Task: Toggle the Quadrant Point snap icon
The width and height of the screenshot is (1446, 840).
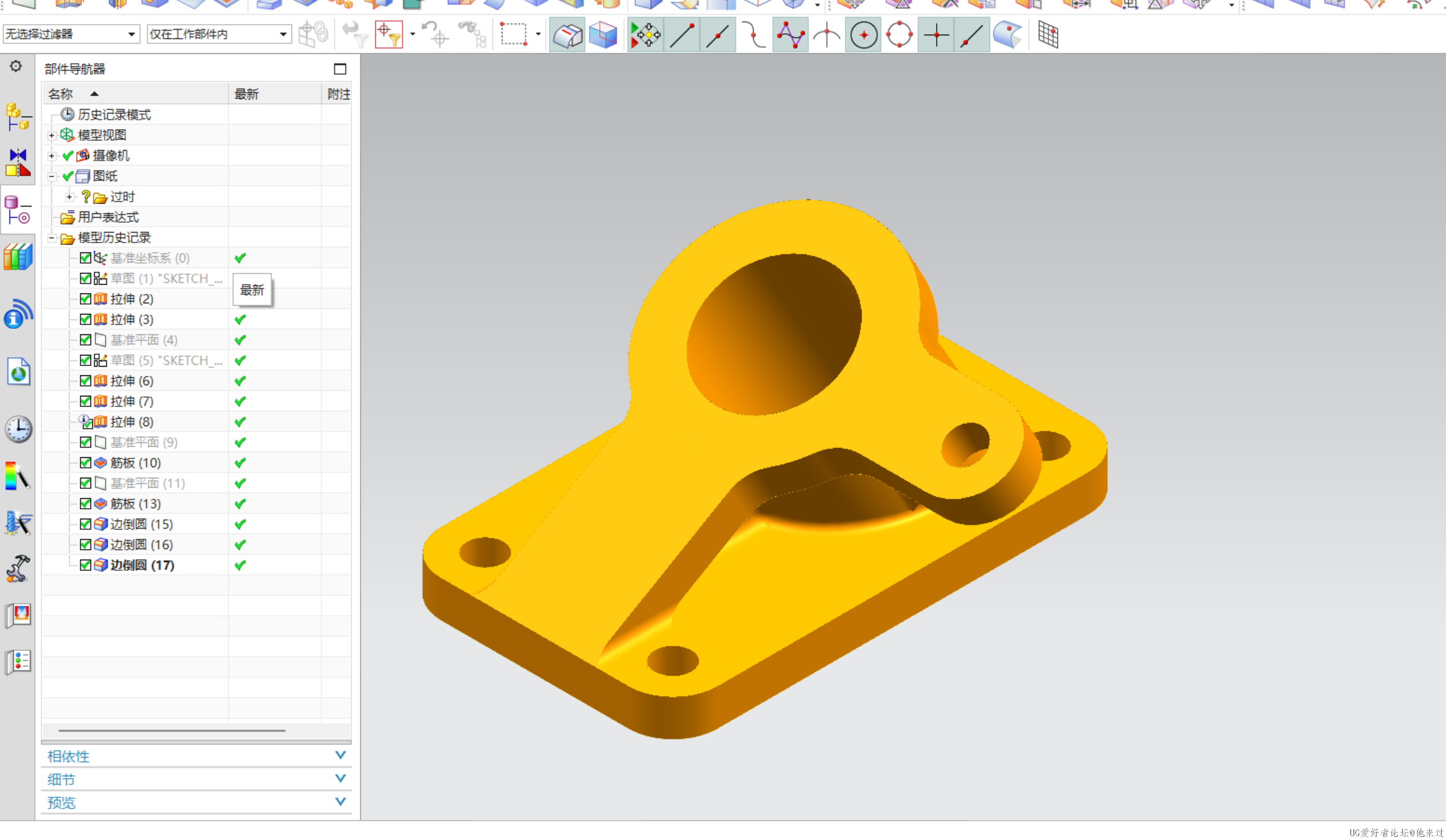Action: pos(899,35)
